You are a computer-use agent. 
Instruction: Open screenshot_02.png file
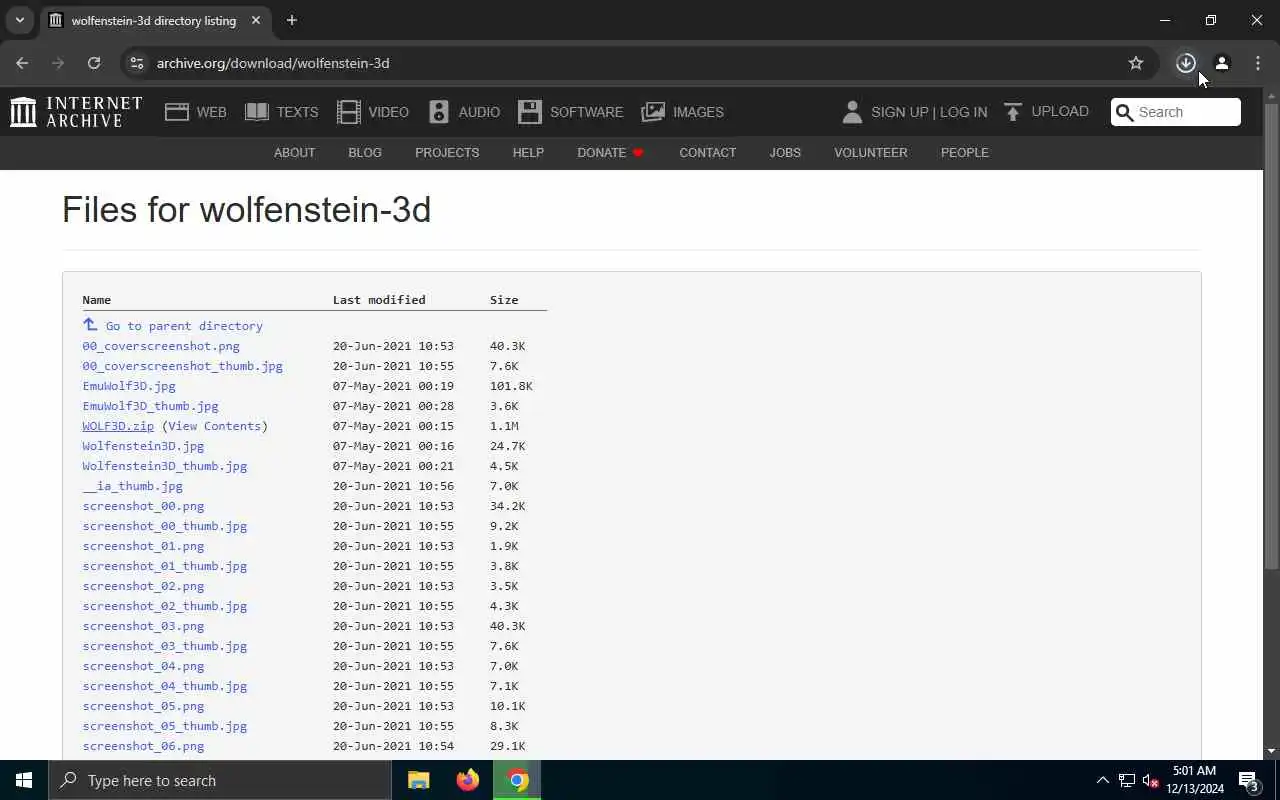[x=143, y=586]
